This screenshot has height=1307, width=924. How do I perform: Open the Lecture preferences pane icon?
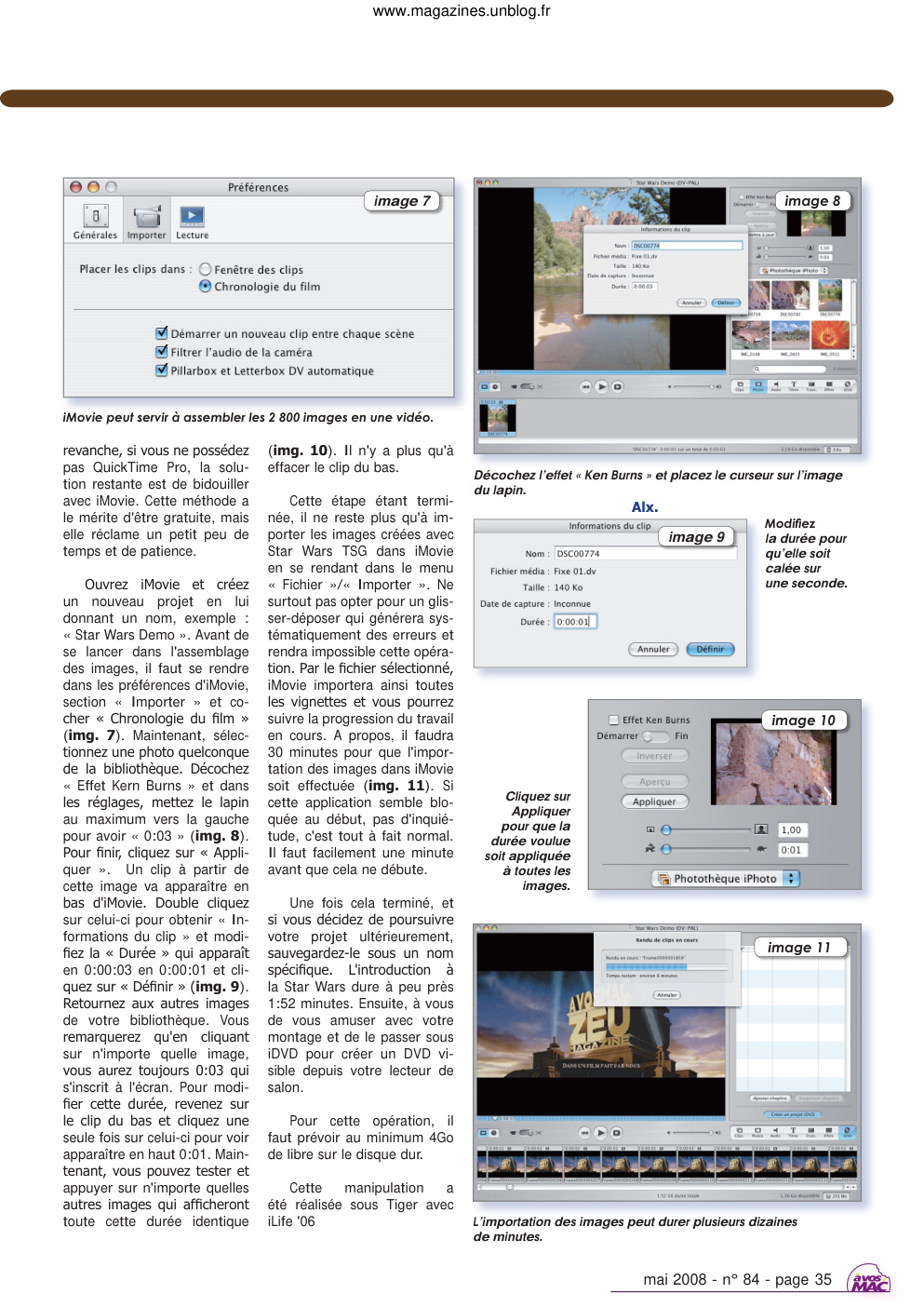click(192, 222)
